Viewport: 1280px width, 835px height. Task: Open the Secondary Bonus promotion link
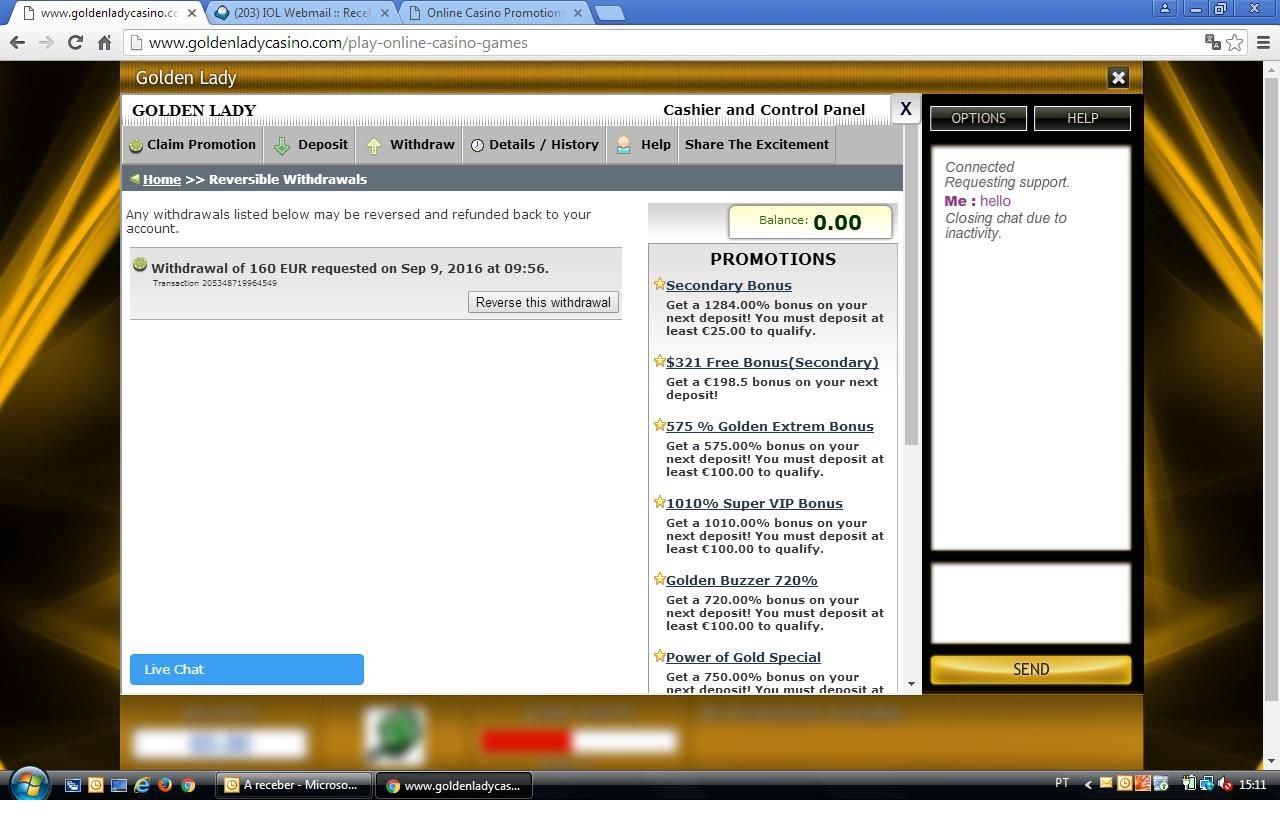point(728,285)
